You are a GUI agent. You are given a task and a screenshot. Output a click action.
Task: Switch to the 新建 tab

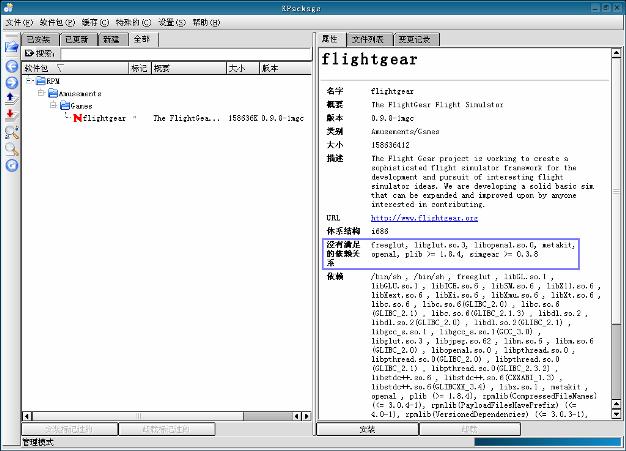pyautogui.click(x=113, y=40)
